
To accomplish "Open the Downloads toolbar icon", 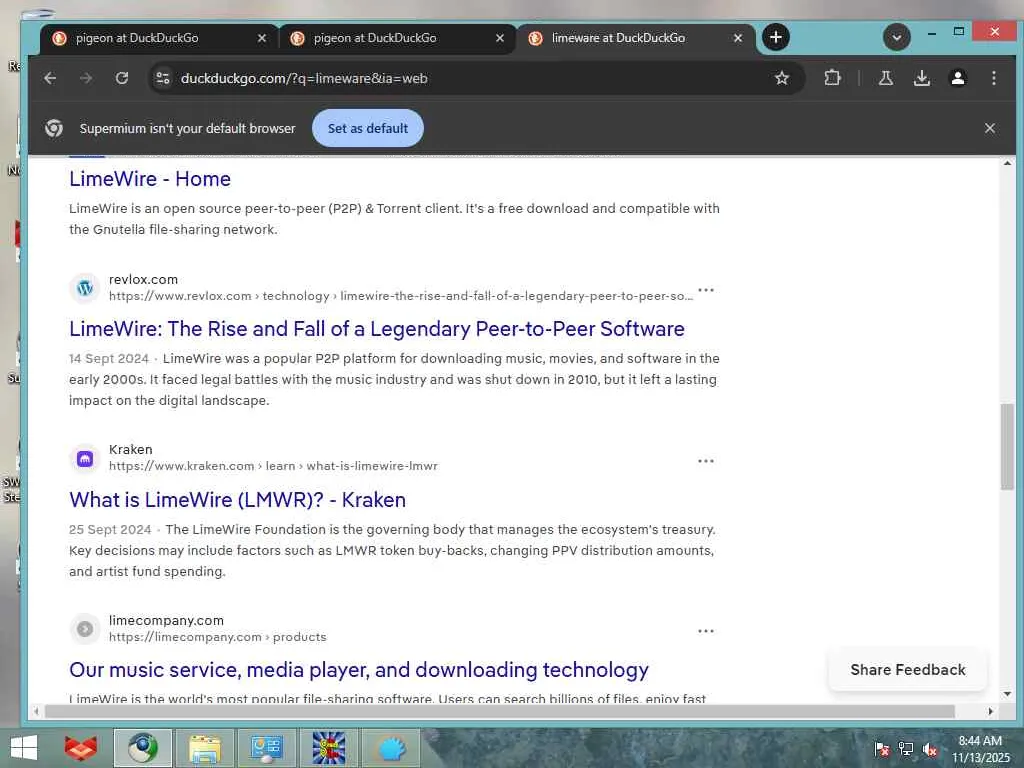I will (921, 78).
